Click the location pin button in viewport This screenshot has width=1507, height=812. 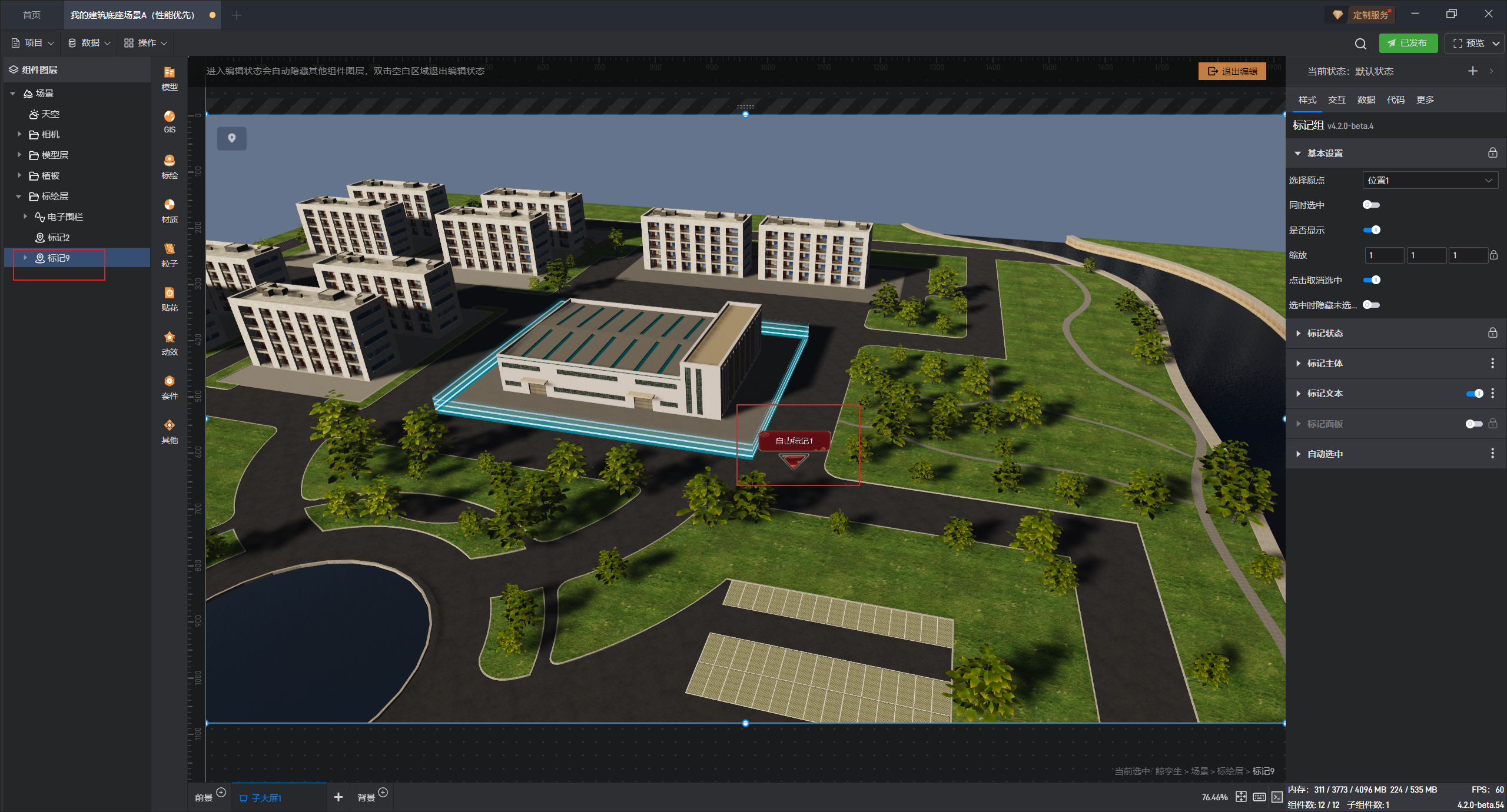[x=232, y=138]
